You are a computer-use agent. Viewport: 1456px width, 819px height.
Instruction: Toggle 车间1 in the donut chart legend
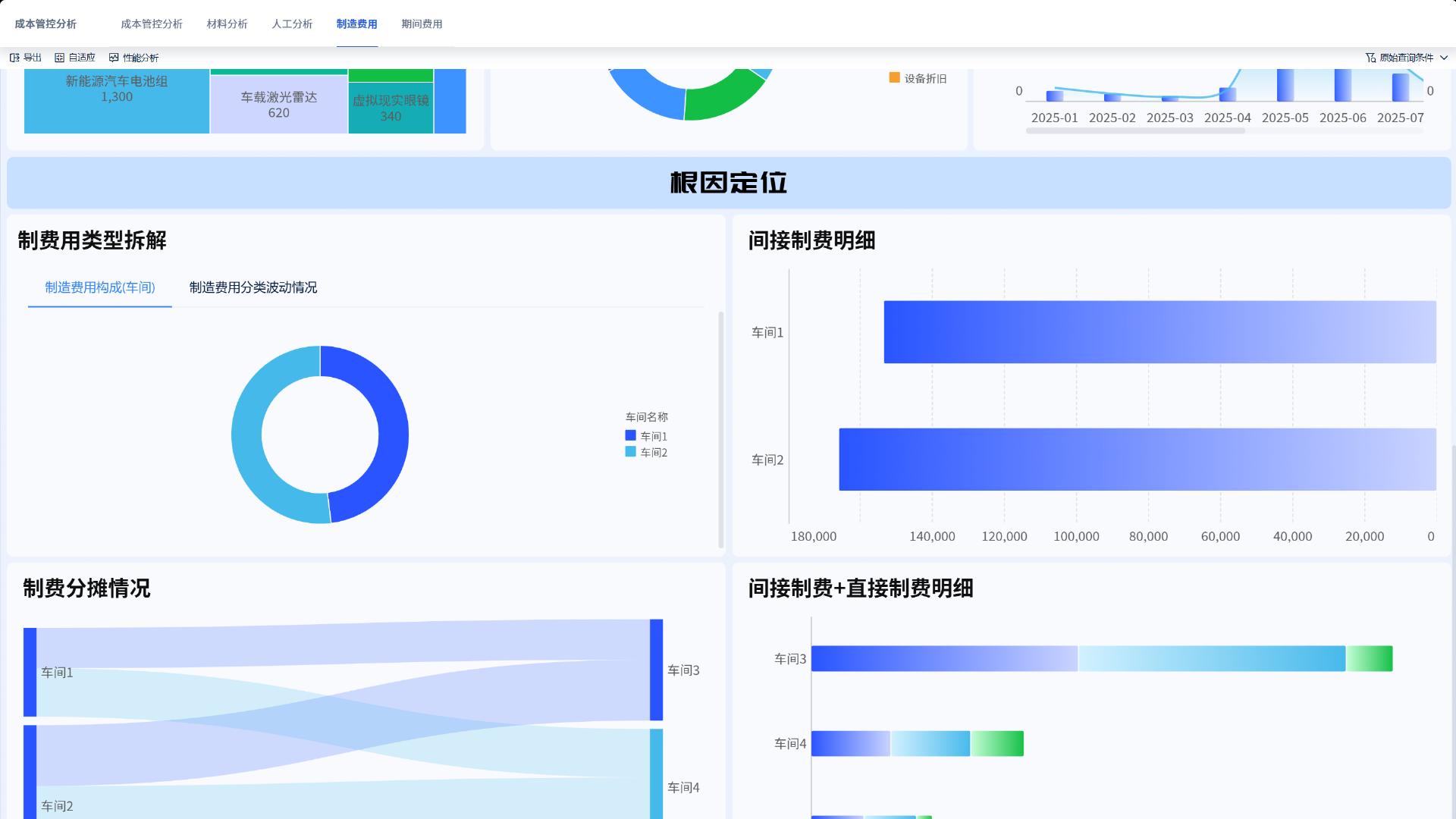click(x=645, y=435)
